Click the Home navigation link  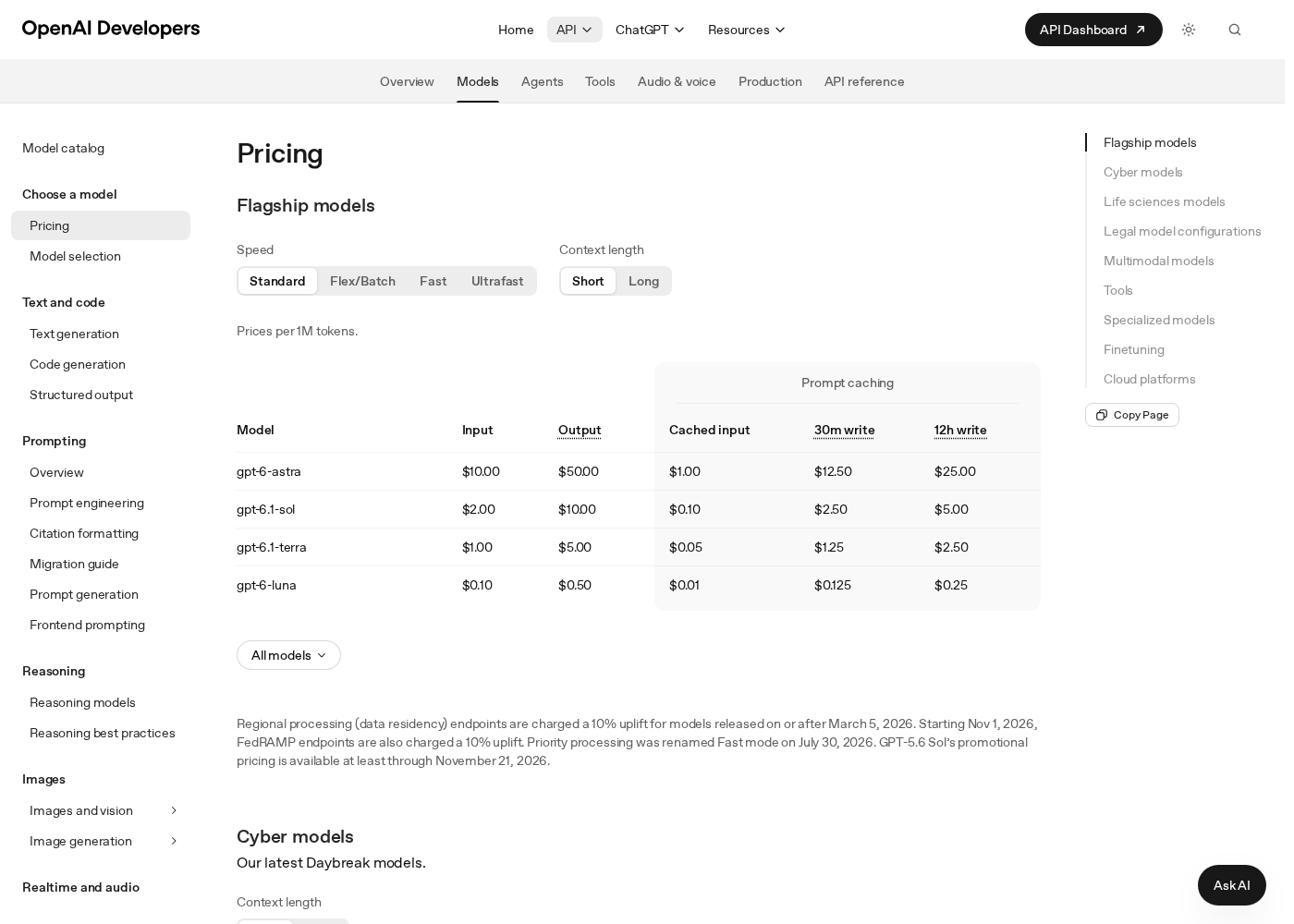coord(516,30)
